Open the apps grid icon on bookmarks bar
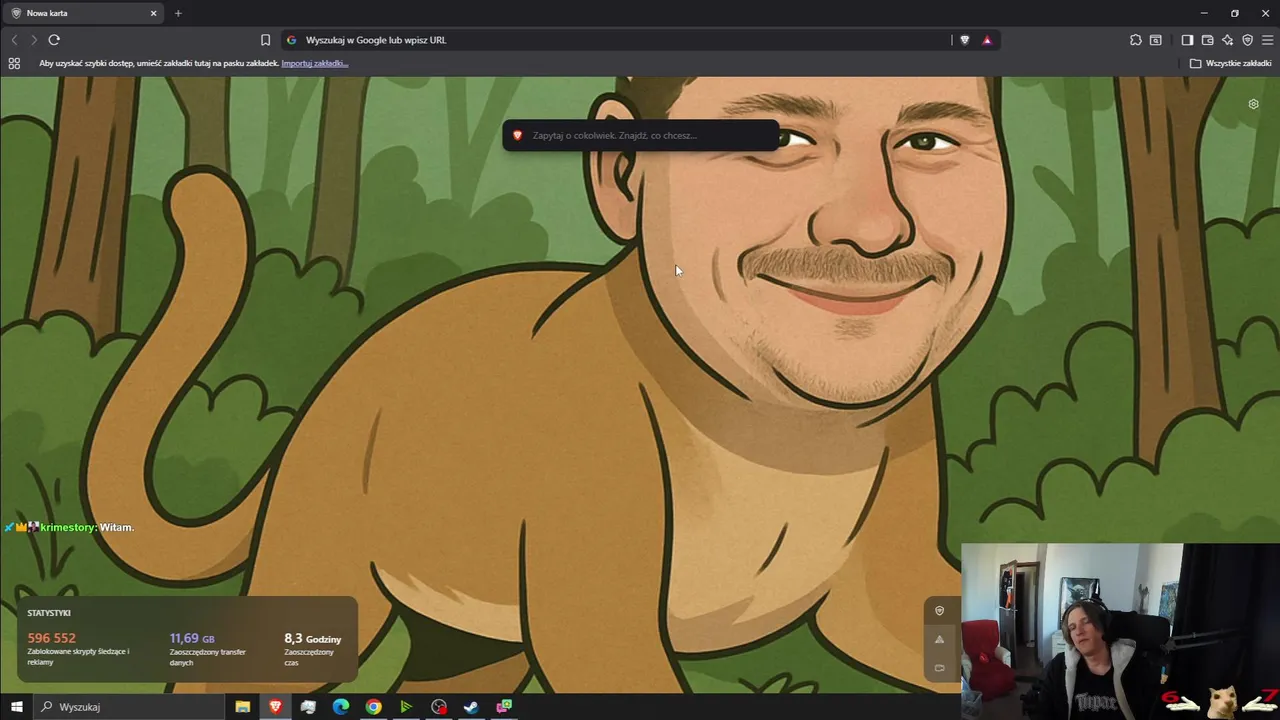This screenshot has width=1280, height=720. pos(14,63)
